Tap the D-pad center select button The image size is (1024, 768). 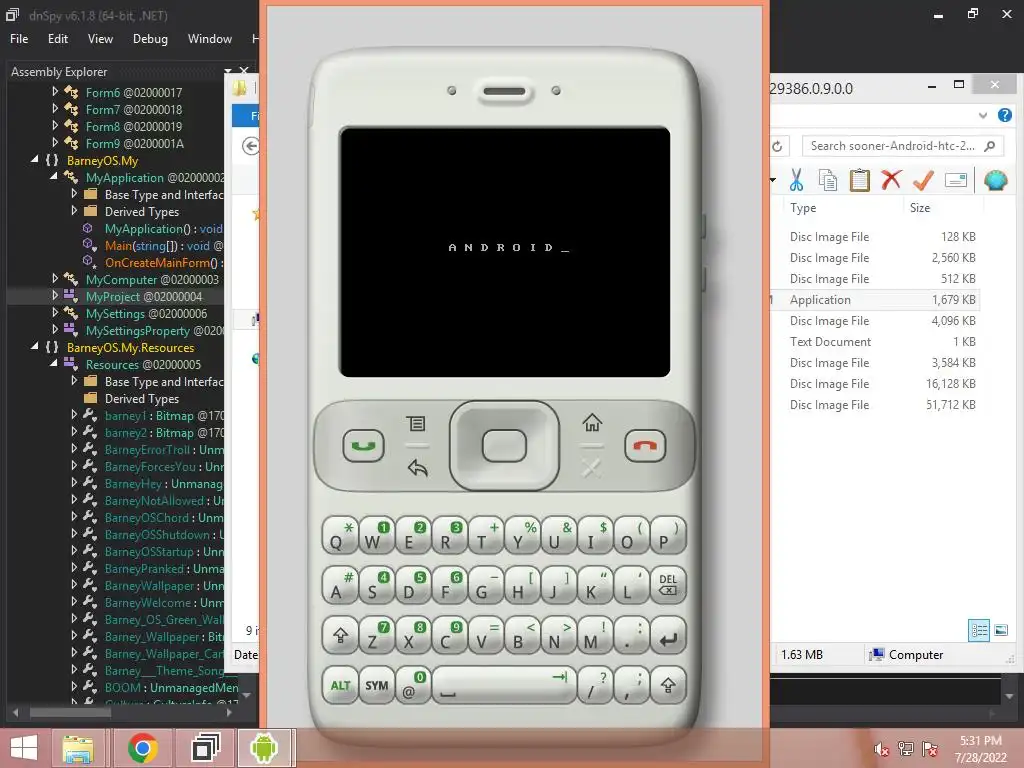pos(504,446)
